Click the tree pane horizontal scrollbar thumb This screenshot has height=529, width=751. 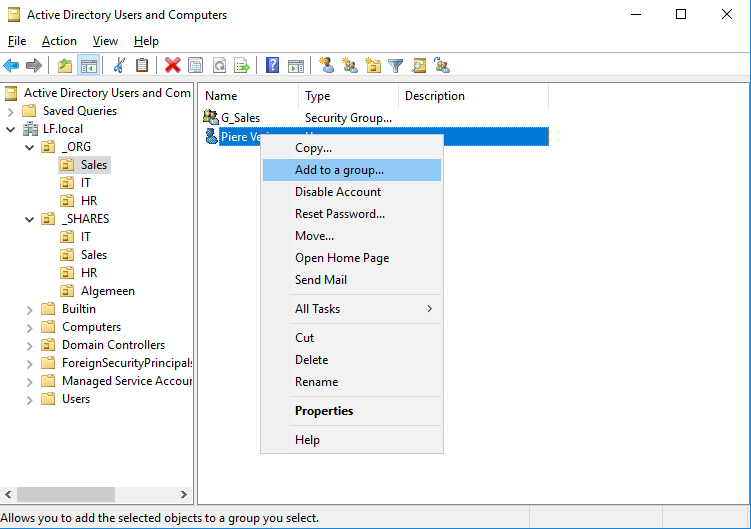tap(66, 494)
